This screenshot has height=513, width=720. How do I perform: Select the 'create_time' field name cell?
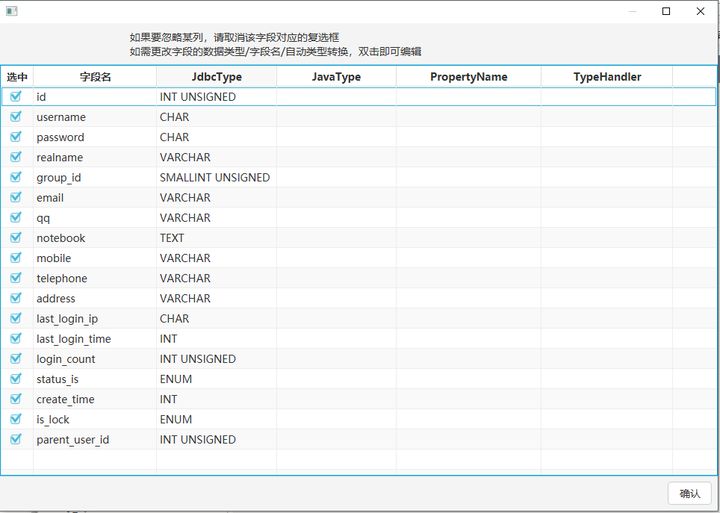pos(95,399)
